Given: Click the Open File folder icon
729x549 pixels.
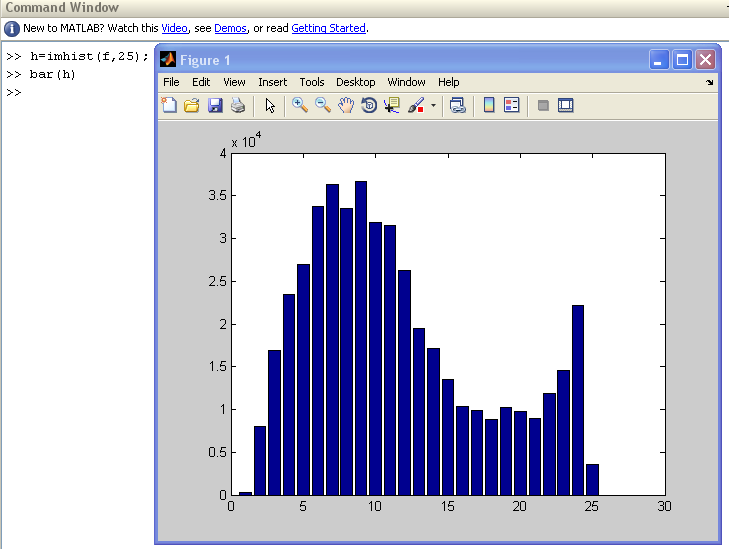Looking at the screenshot, I should pyautogui.click(x=192, y=106).
